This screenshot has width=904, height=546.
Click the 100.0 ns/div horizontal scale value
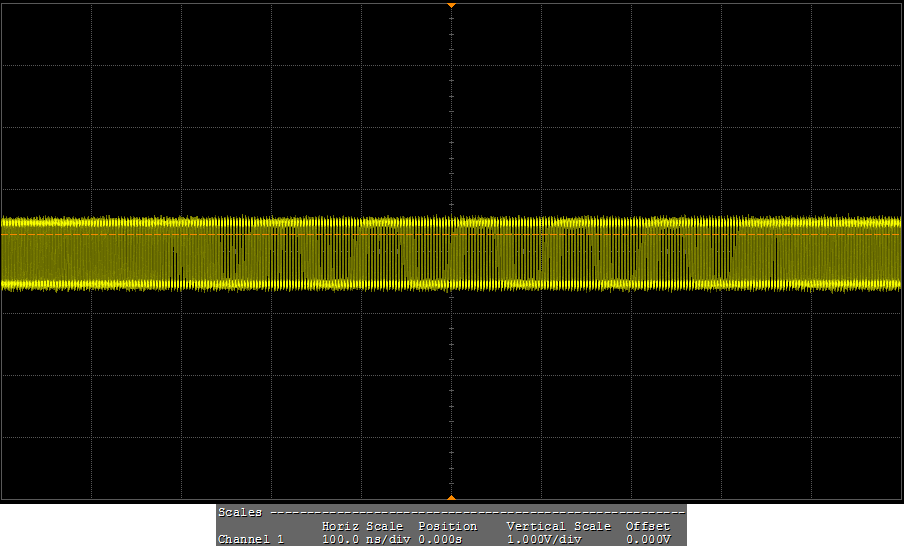(362, 539)
